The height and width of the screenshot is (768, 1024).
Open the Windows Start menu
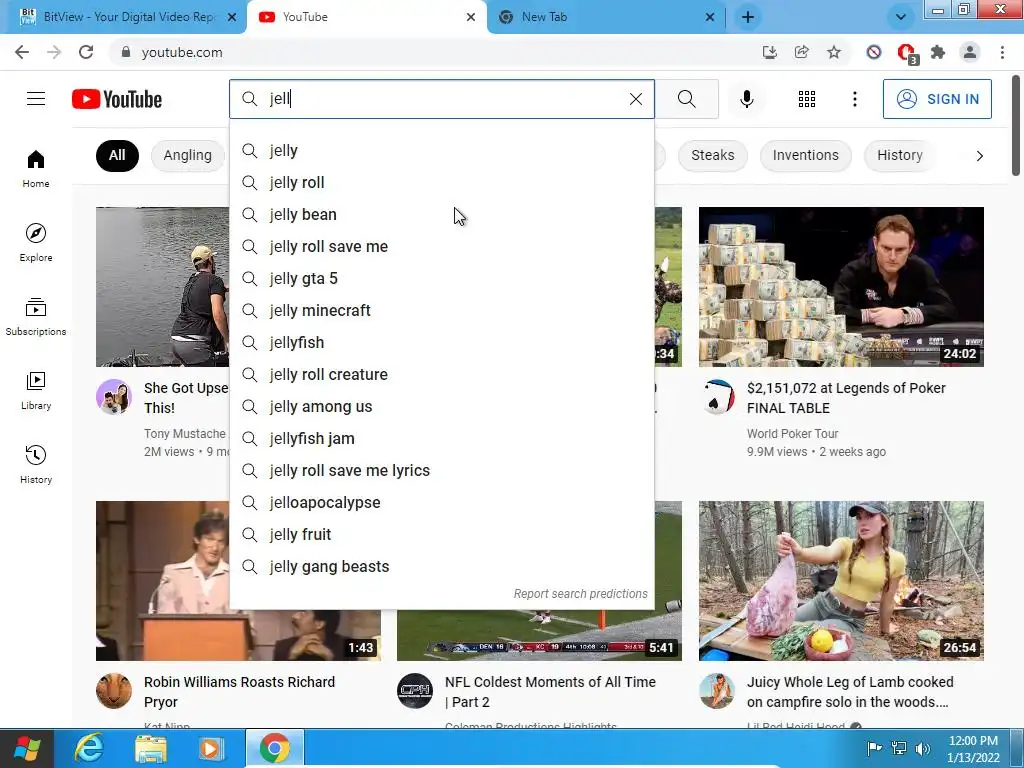26,748
